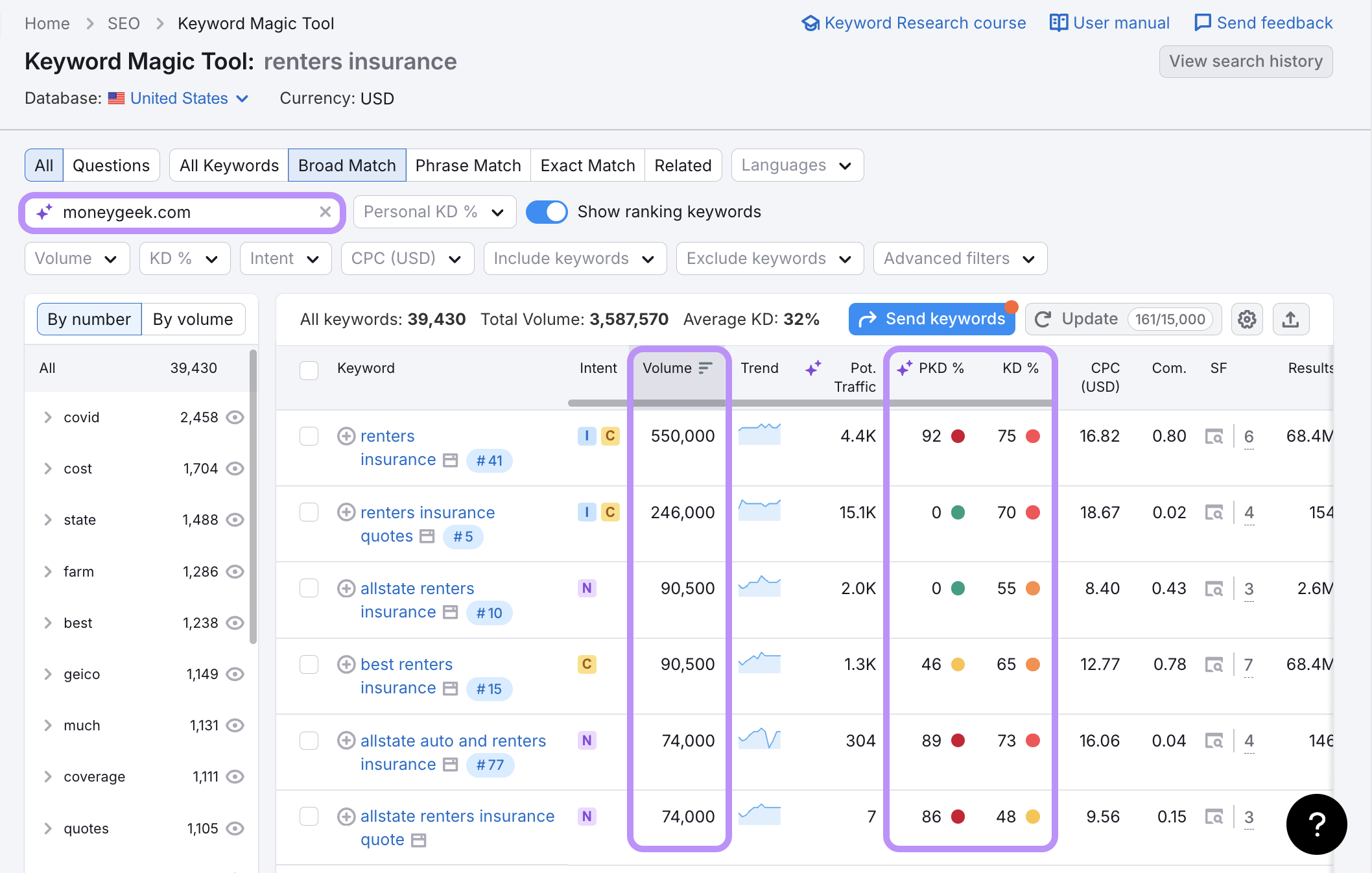
Task: Toggle eye icon for 'covid' group
Action: [235, 417]
